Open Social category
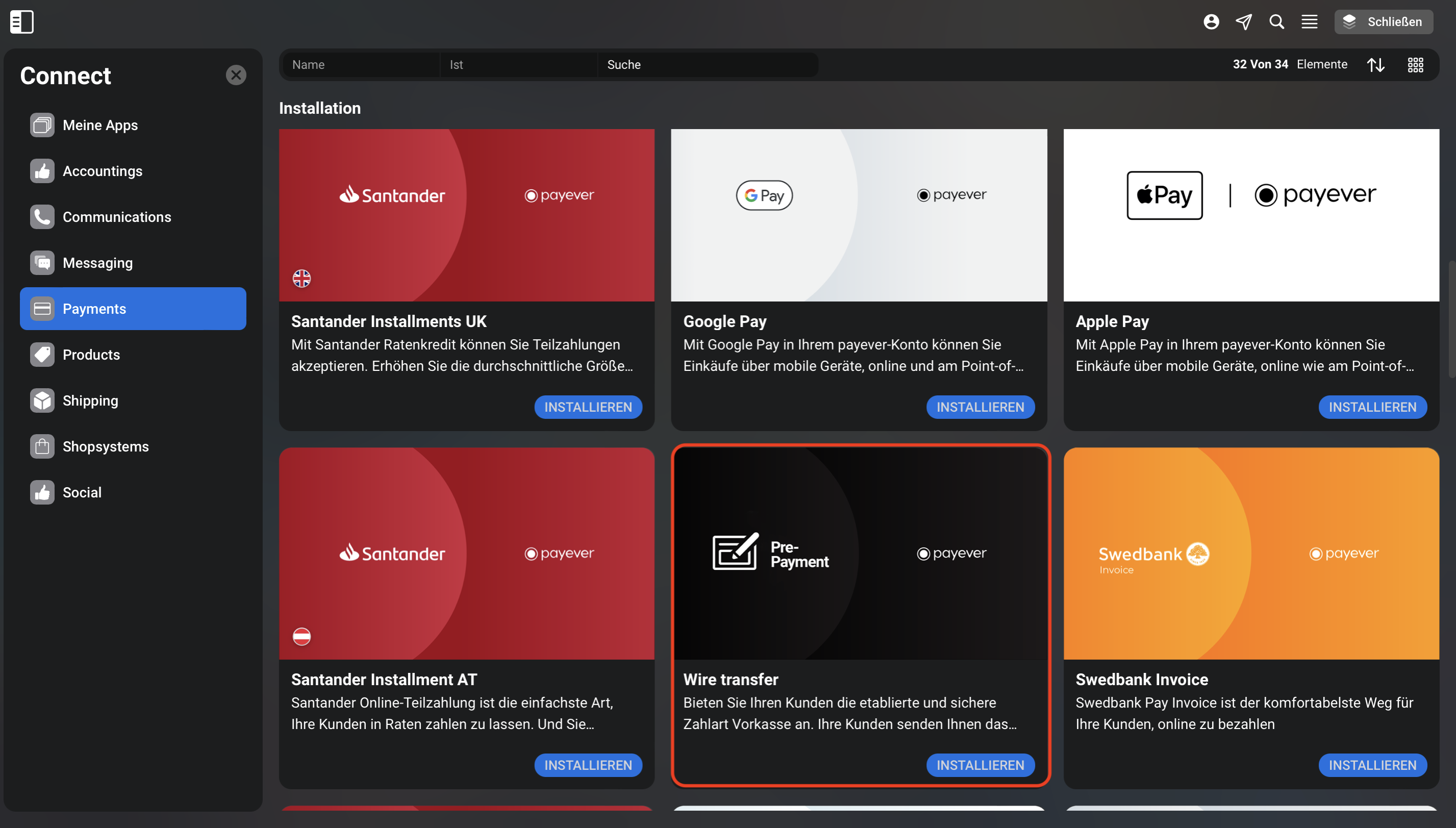1456x828 pixels. click(x=133, y=492)
